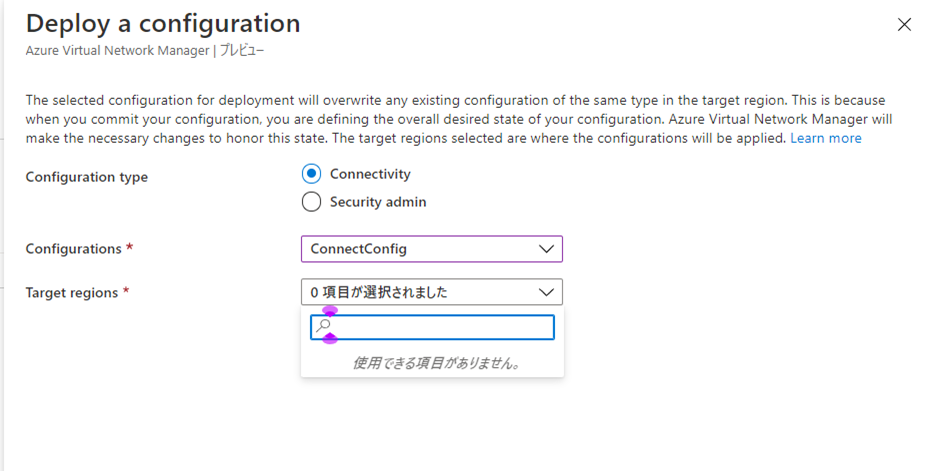Click the Target regions field label
The image size is (937, 471).
72,293
